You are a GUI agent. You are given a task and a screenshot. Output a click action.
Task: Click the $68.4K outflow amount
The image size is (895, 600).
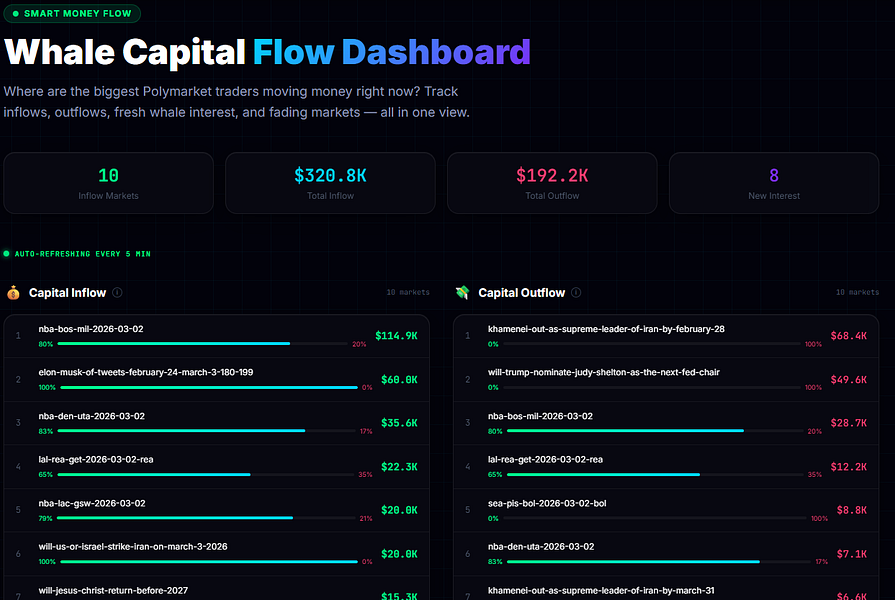pos(848,336)
